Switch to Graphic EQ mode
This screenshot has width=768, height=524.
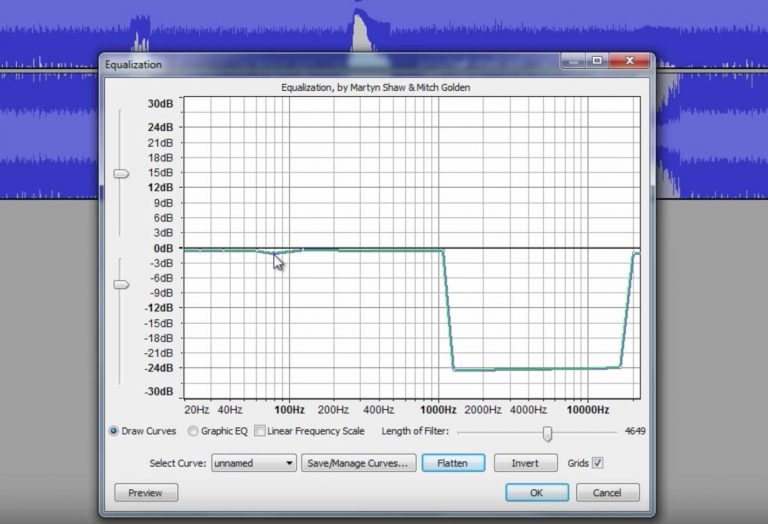point(193,431)
